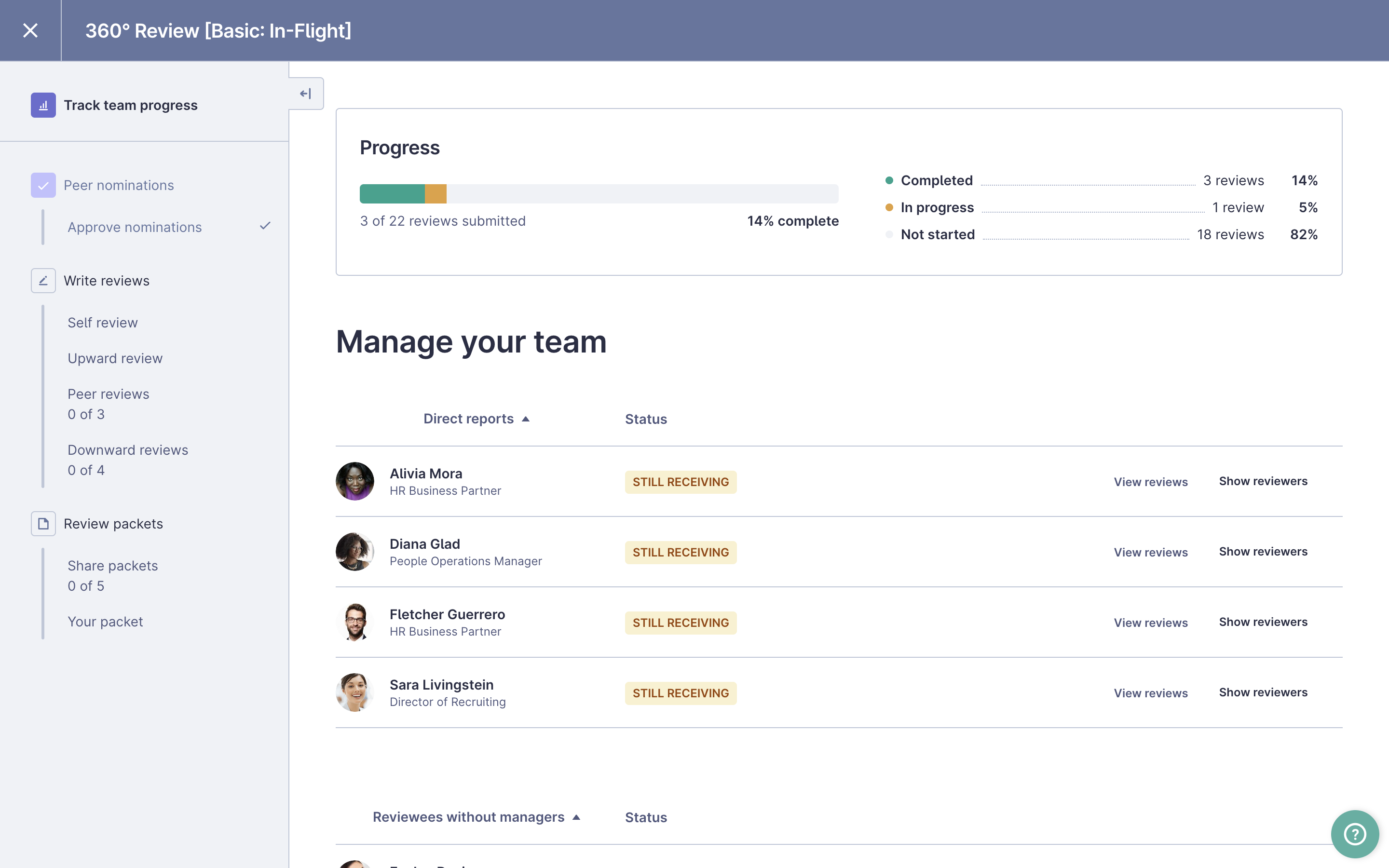Open Track team progress via bar chart icon
This screenshot has width=1389, height=868.
click(x=43, y=105)
